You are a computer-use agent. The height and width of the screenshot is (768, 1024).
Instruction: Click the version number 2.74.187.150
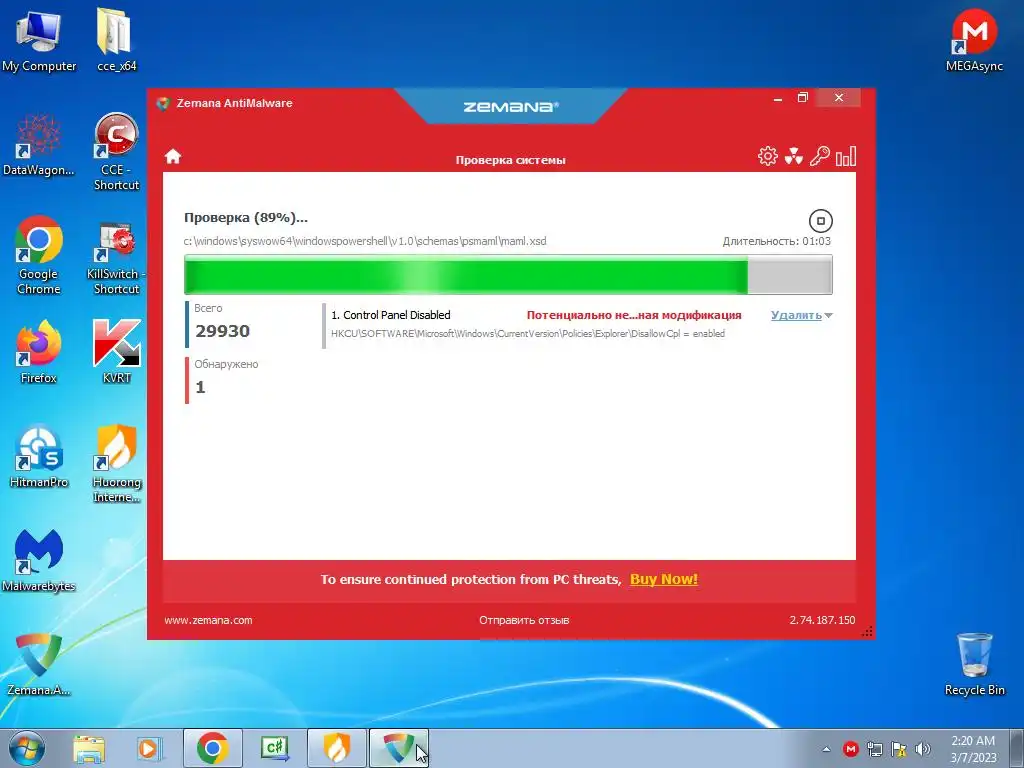(x=822, y=620)
